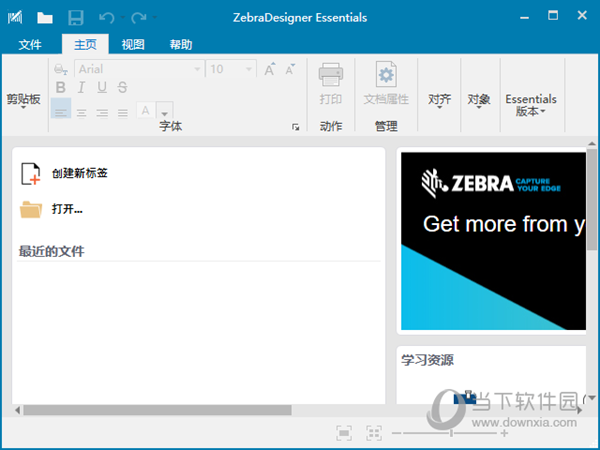Minimize the ZebraDesigner window
Viewport: 600px width, 450px height.
524,17
